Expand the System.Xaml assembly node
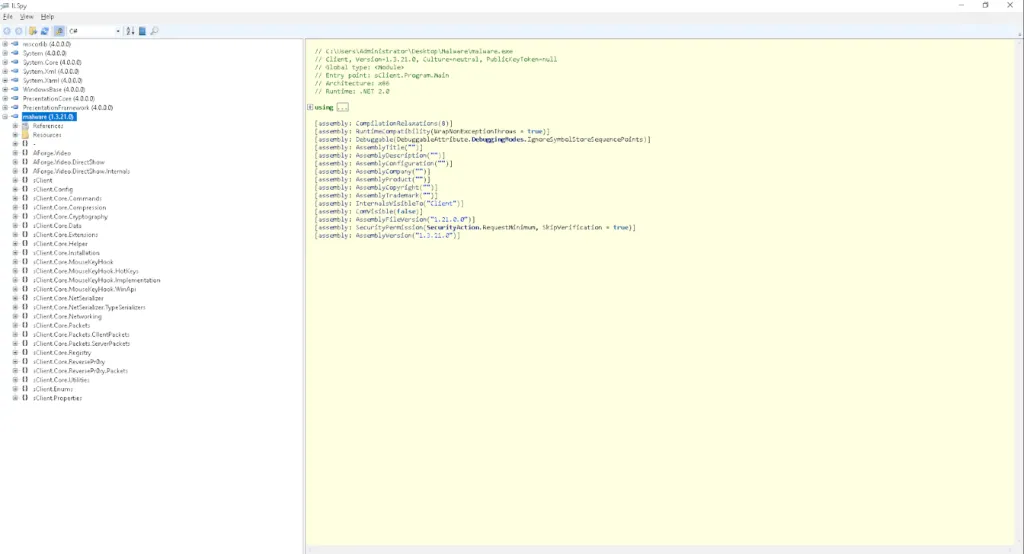Screen dimensions: 1024x554 (x=5, y=80)
